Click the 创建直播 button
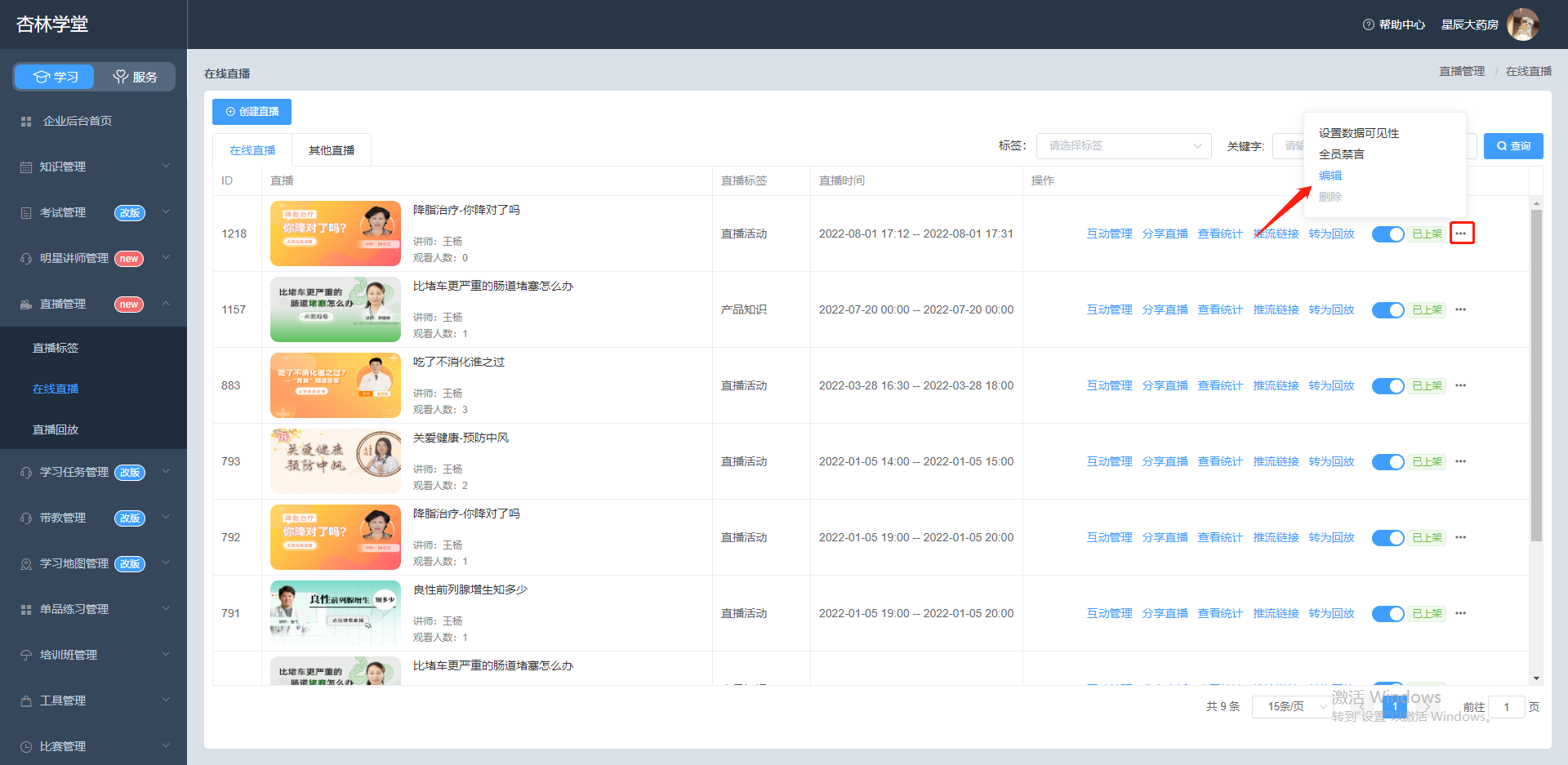 pyautogui.click(x=252, y=111)
